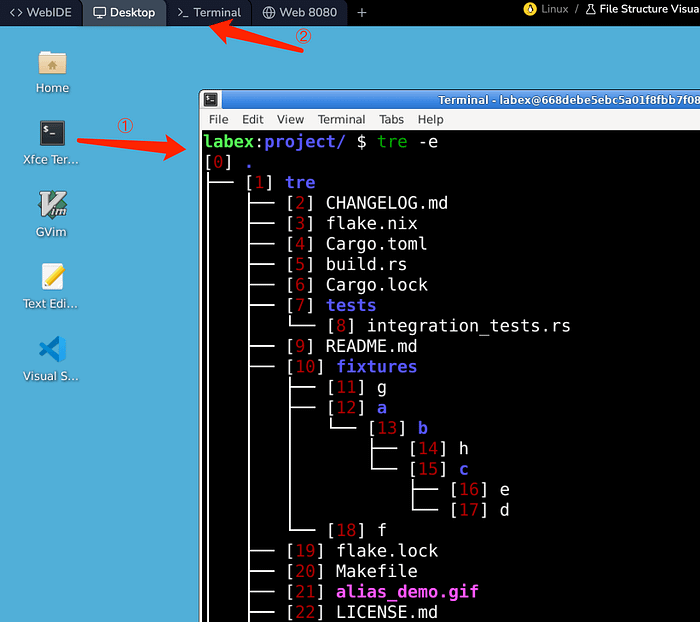This screenshot has width=700, height=622.
Task: Open the Terminal menu in menu bar
Action: 341,119
